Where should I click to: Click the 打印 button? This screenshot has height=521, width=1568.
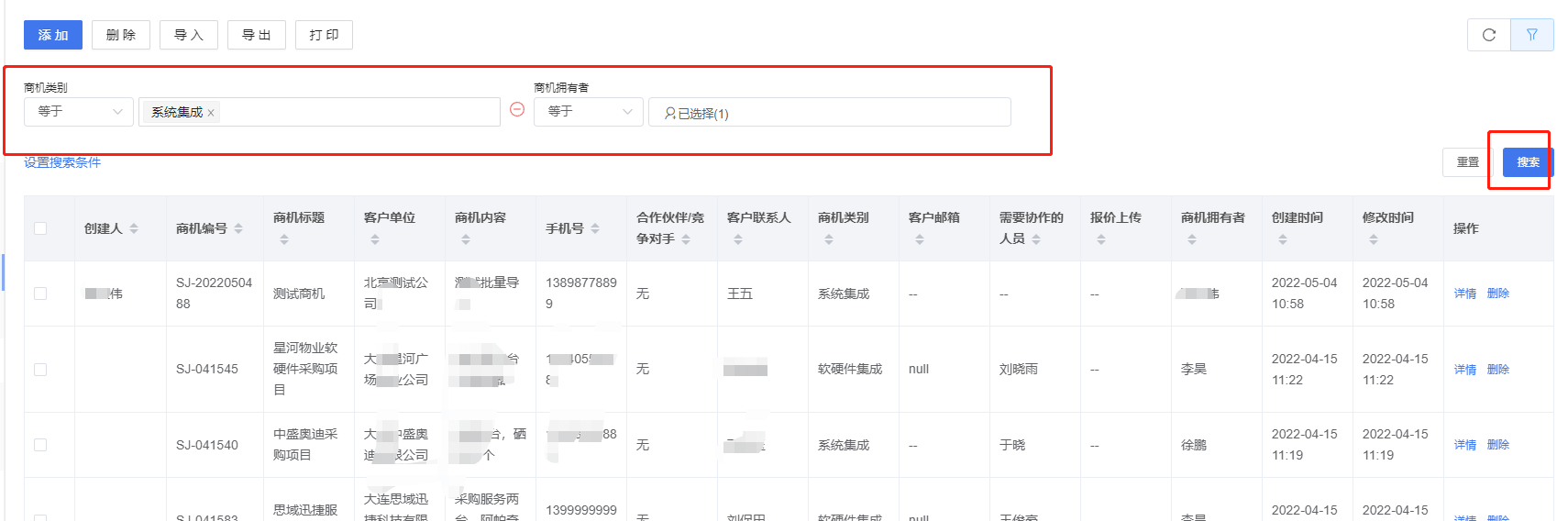325,35
